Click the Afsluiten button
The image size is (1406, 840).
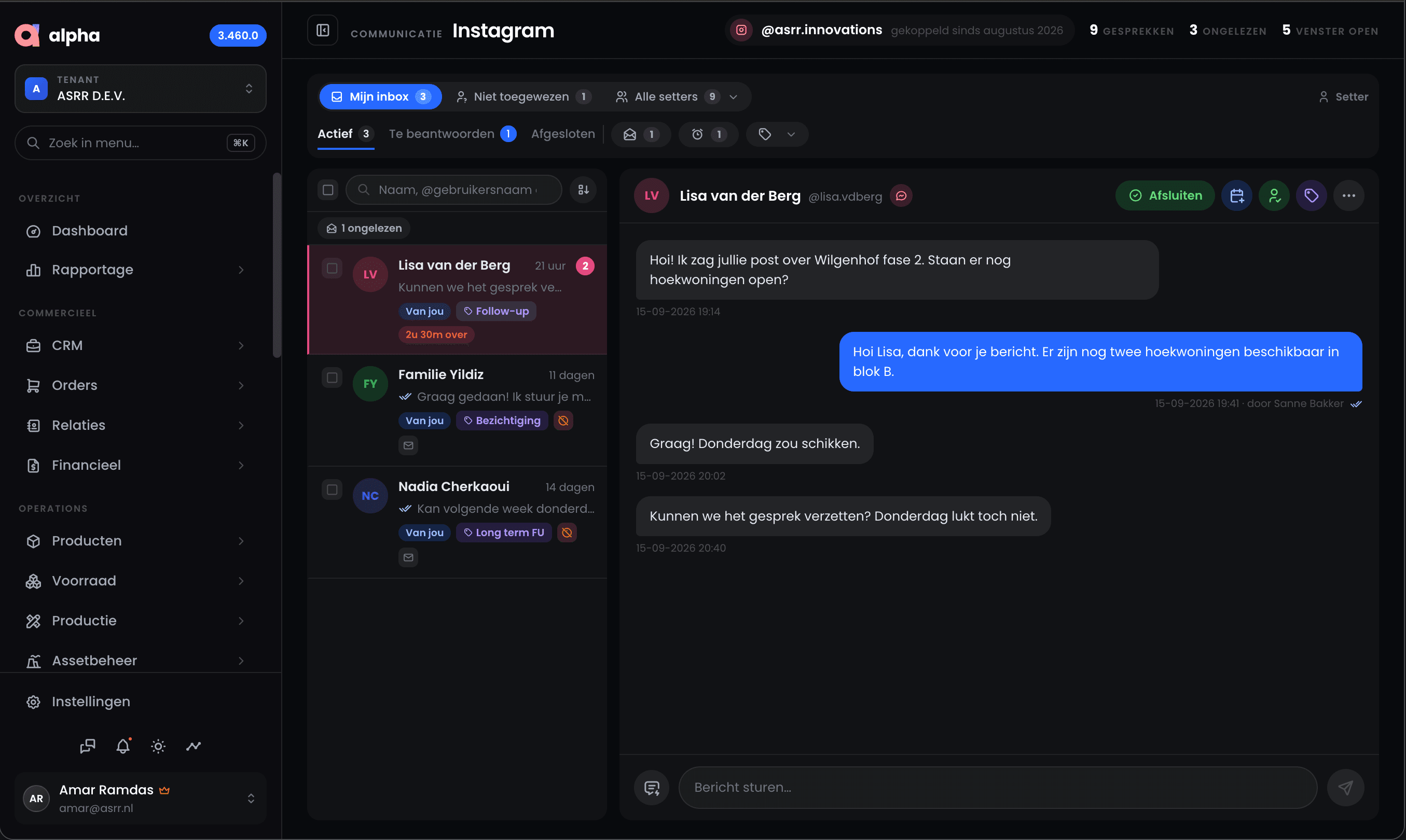[x=1165, y=196]
